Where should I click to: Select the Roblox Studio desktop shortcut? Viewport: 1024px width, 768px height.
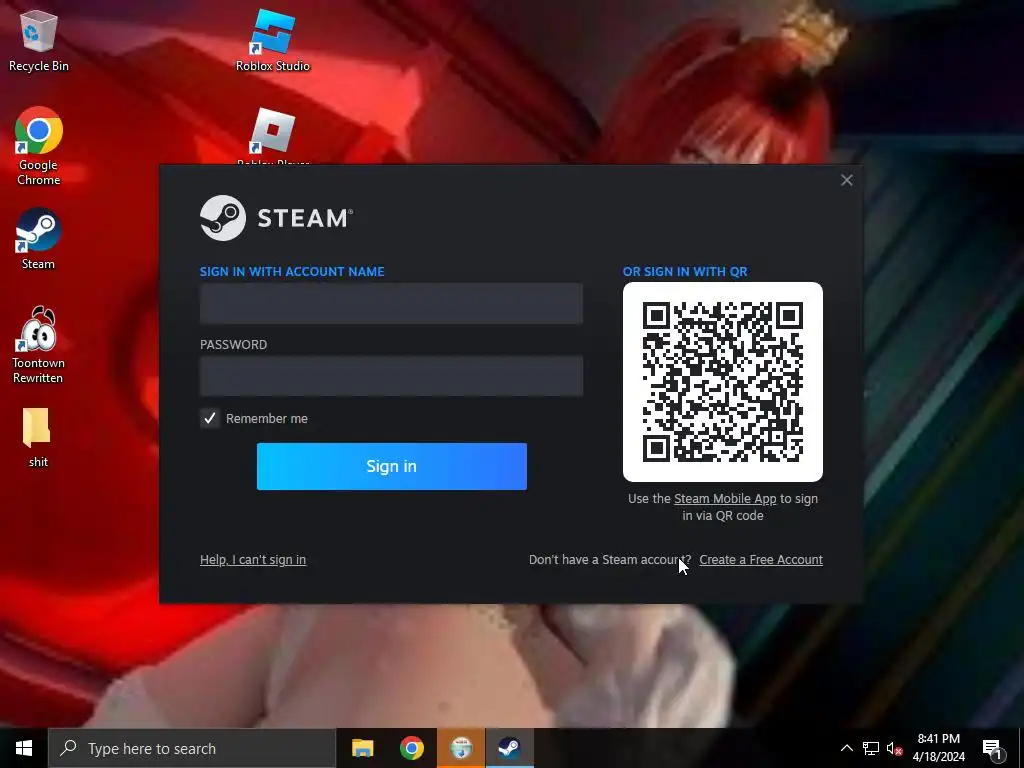pos(272,40)
